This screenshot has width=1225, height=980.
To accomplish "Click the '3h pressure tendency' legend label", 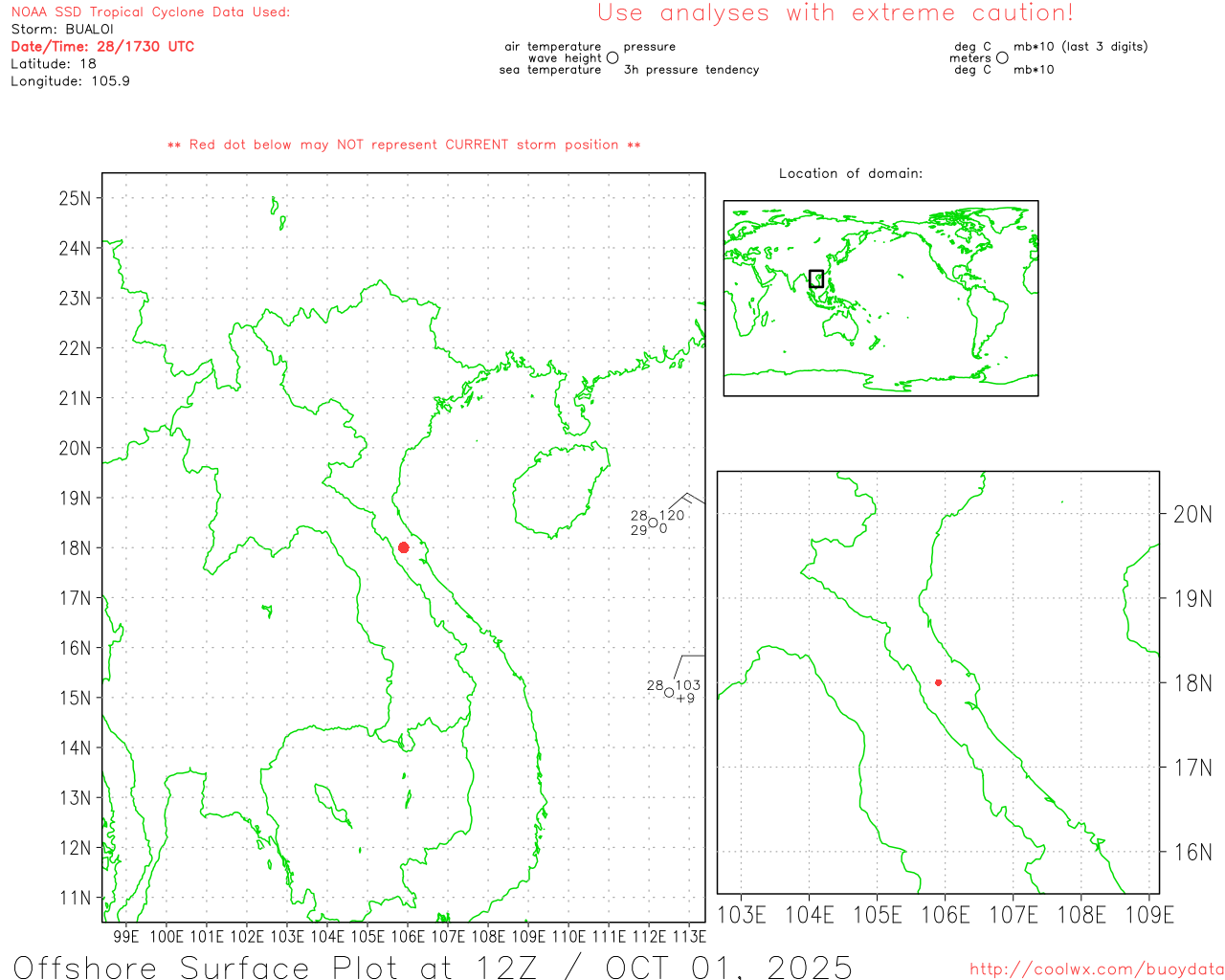I will pos(691,70).
